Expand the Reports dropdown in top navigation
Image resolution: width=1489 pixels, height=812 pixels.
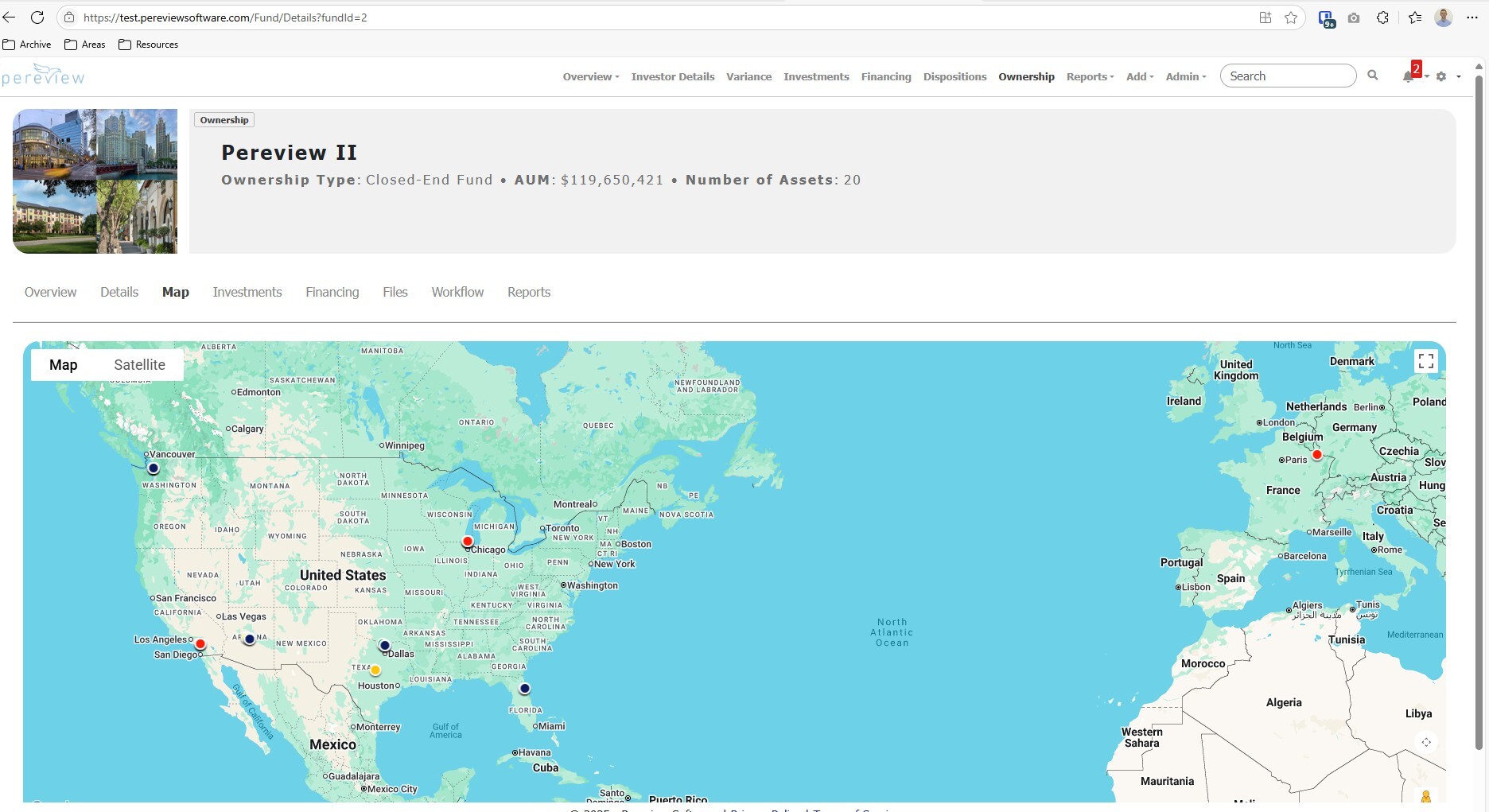pos(1090,76)
